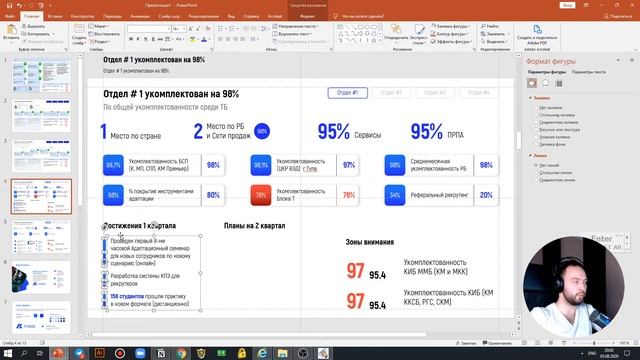Select Size & Properties icon in Format Shape pane
The height and width of the screenshot is (360, 640).
pos(559,83)
